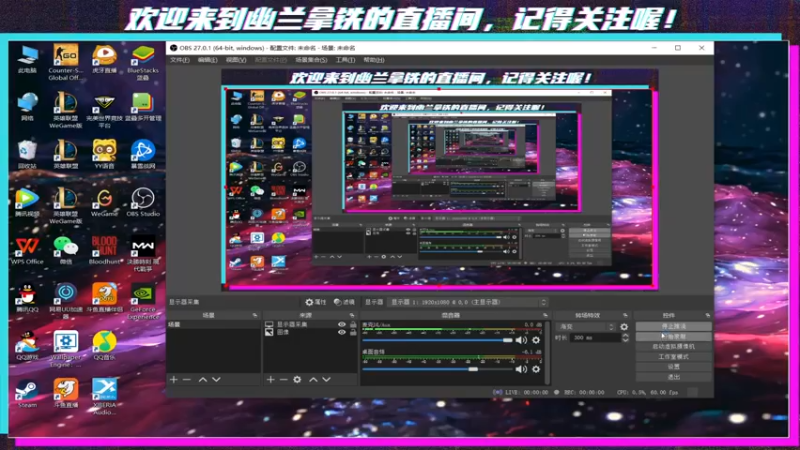Launch YY语音 from the desktop
Screen dimensions: 800x450
click(105, 154)
